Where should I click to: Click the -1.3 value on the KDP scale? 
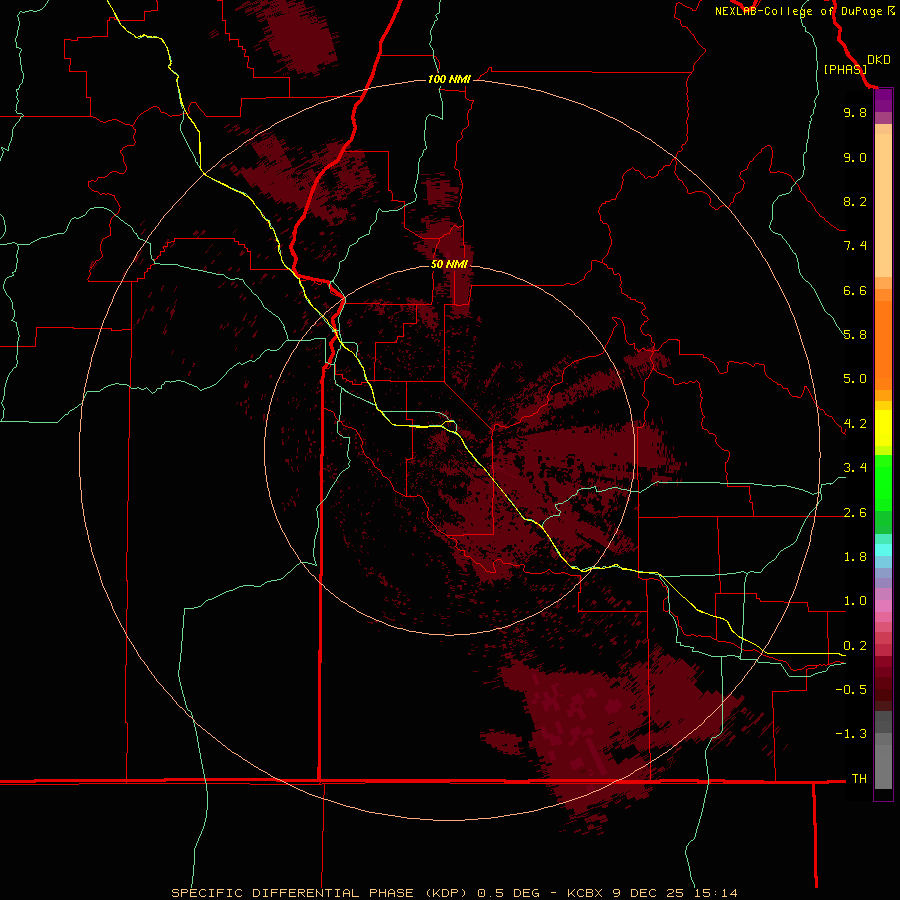coord(851,734)
